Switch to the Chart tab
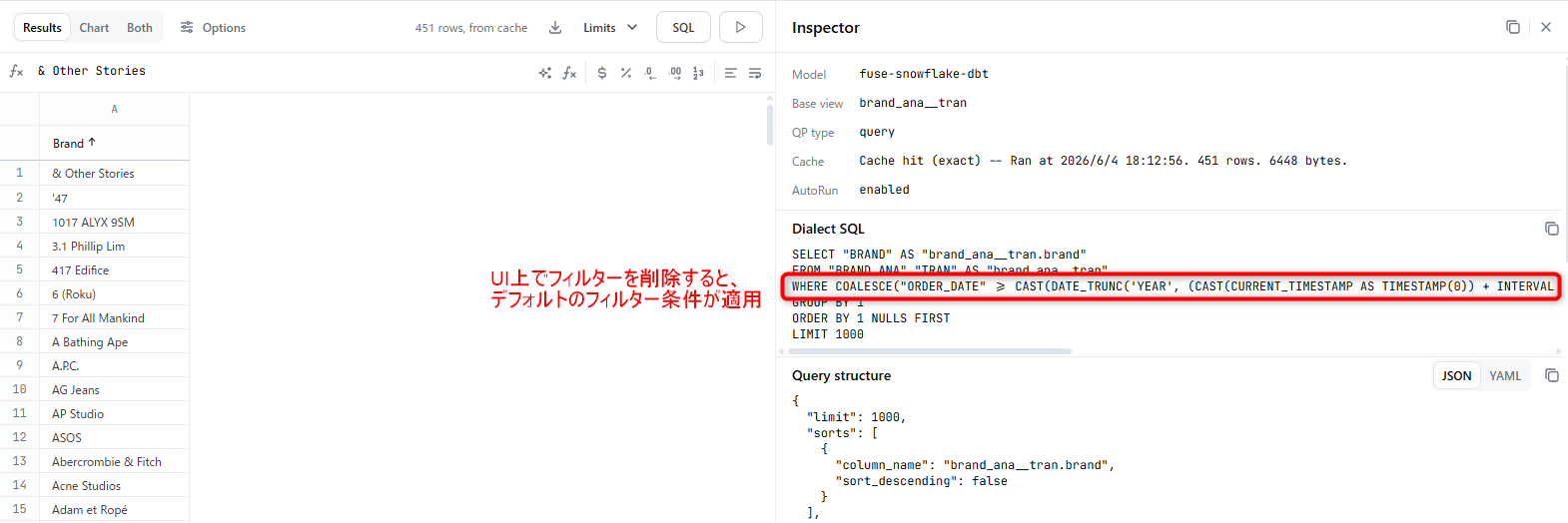Viewport: 1568px width, 523px height. pyautogui.click(x=95, y=28)
